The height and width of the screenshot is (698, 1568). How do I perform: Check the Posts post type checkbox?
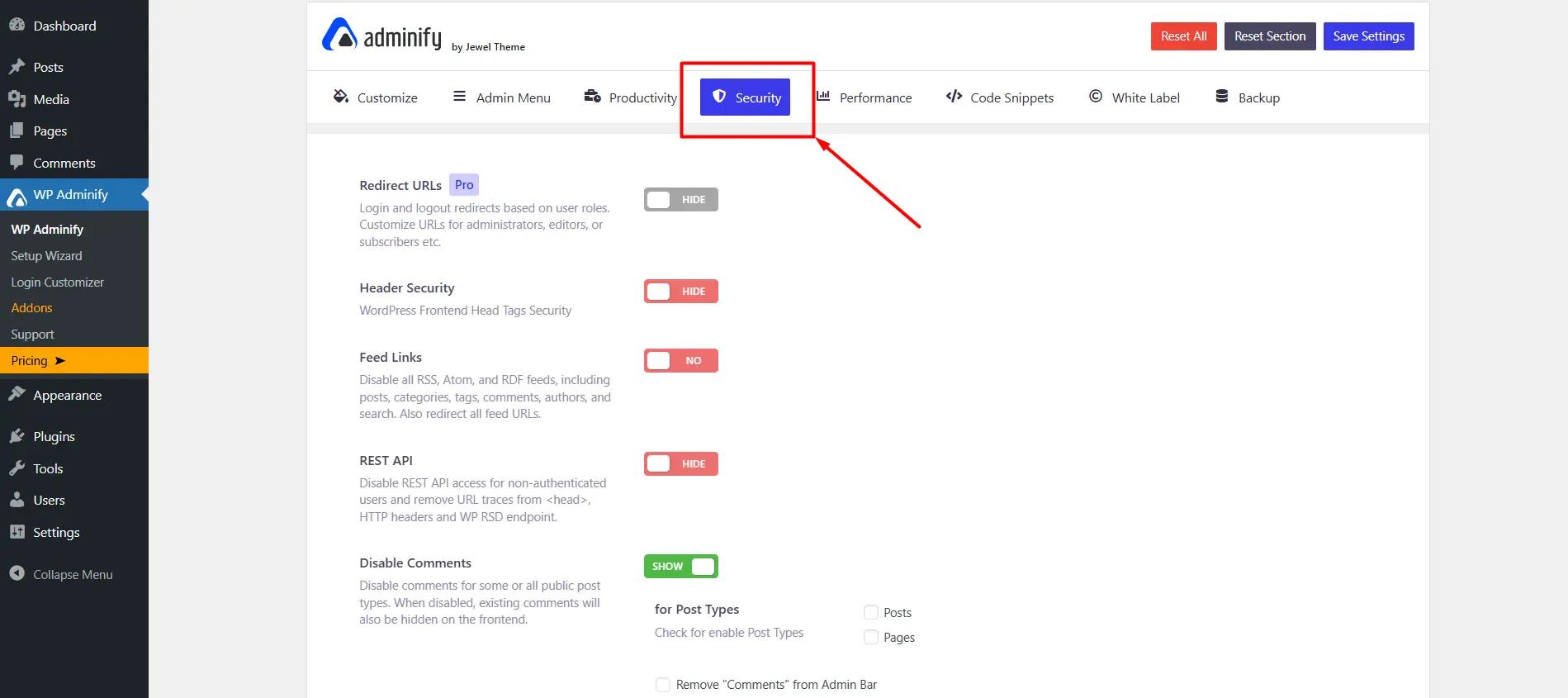pos(870,612)
